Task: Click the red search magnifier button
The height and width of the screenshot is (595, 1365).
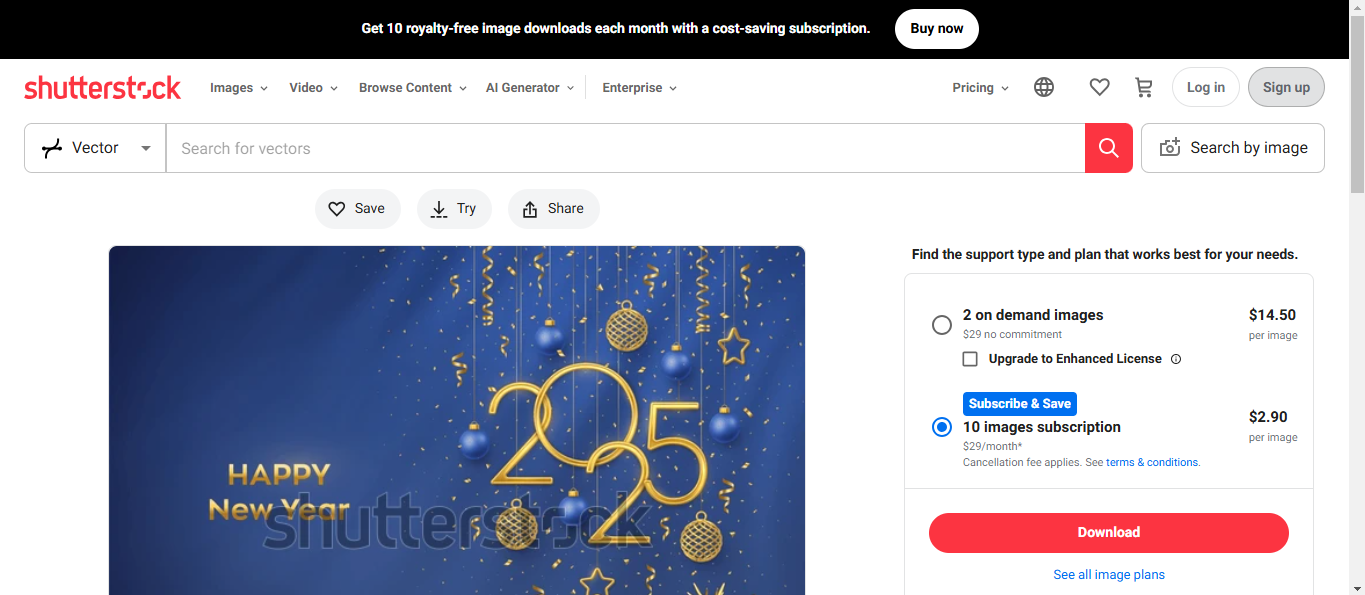Action: coord(1108,148)
